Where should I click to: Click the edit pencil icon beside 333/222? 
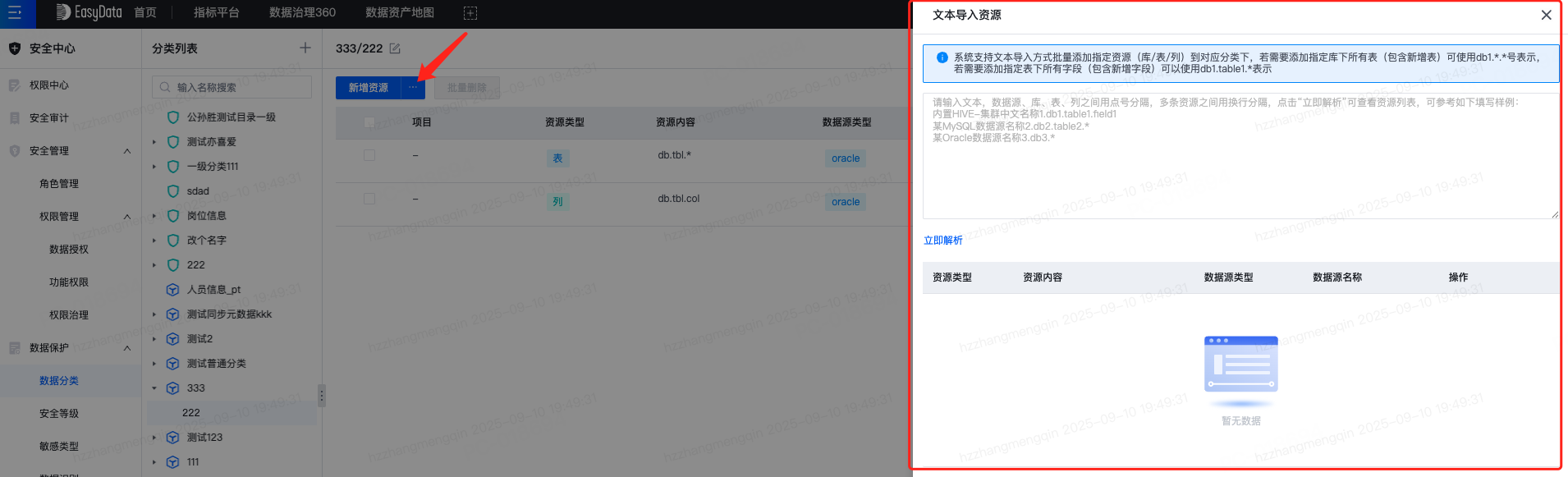tap(395, 48)
